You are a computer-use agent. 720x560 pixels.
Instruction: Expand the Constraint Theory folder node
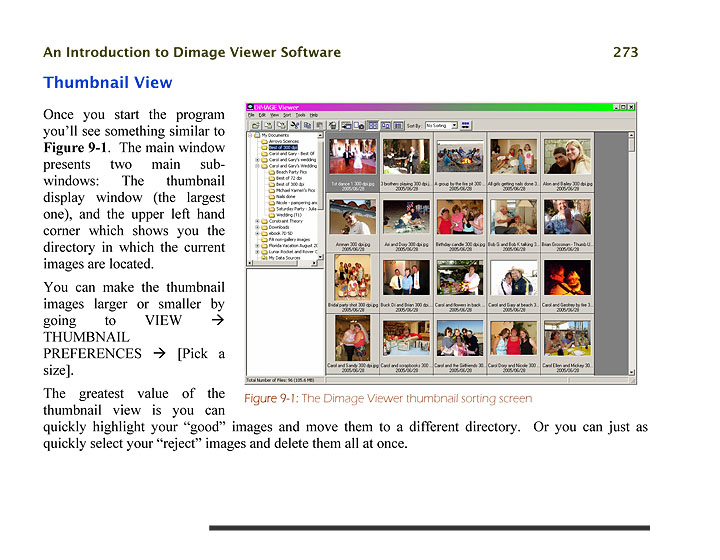(x=257, y=221)
